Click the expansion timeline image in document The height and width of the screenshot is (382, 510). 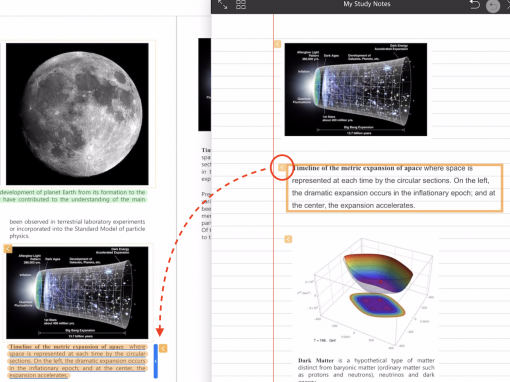(77, 293)
